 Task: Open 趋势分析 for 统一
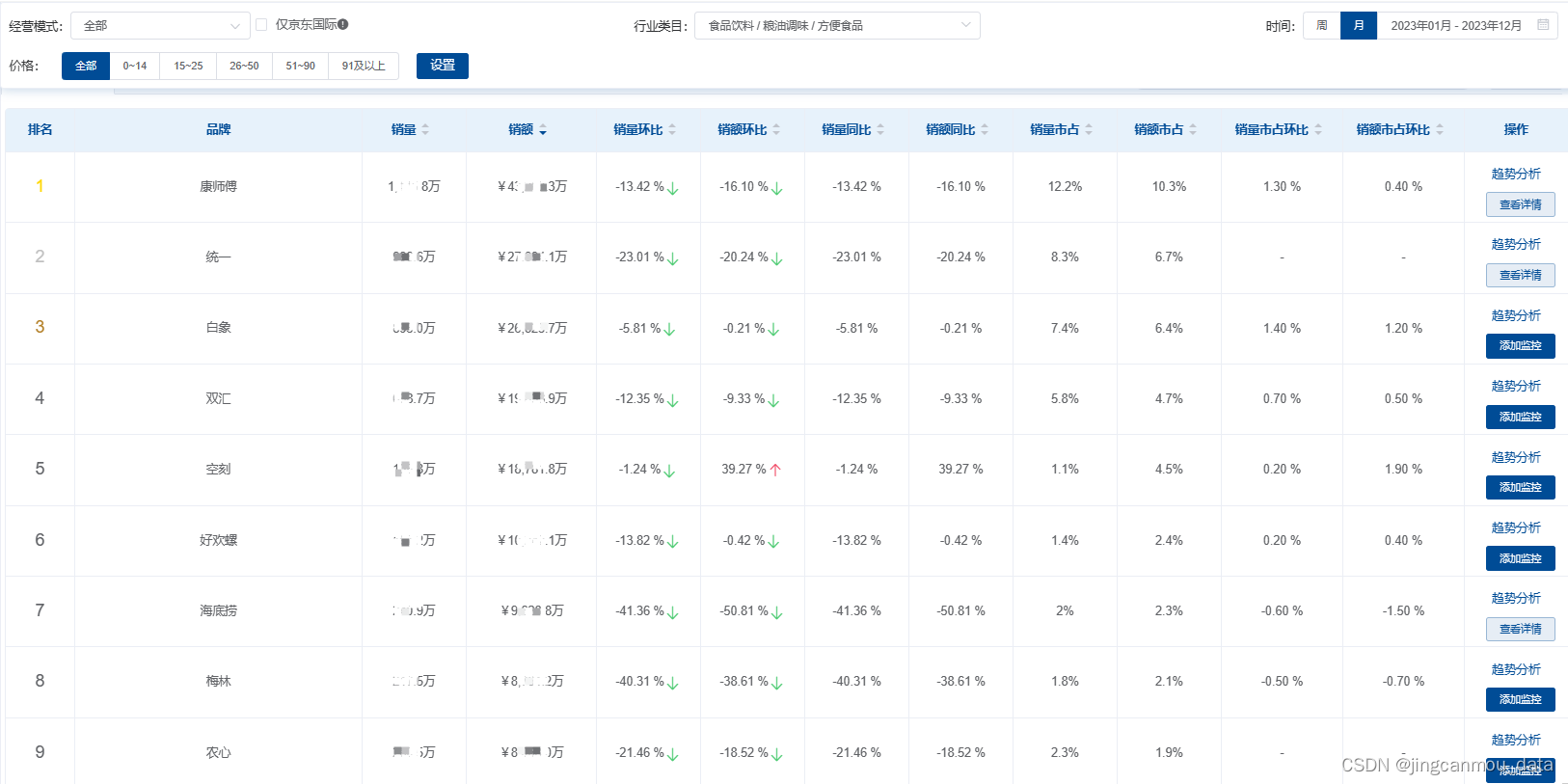pyautogui.click(x=1516, y=244)
